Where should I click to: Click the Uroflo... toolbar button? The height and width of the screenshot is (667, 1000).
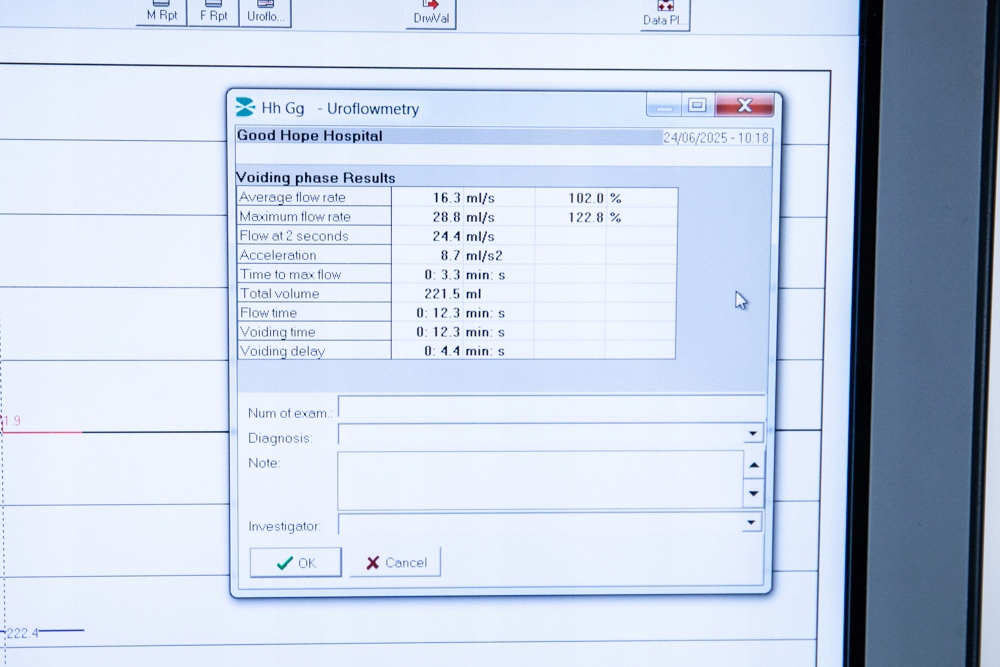pyautogui.click(x=265, y=13)
